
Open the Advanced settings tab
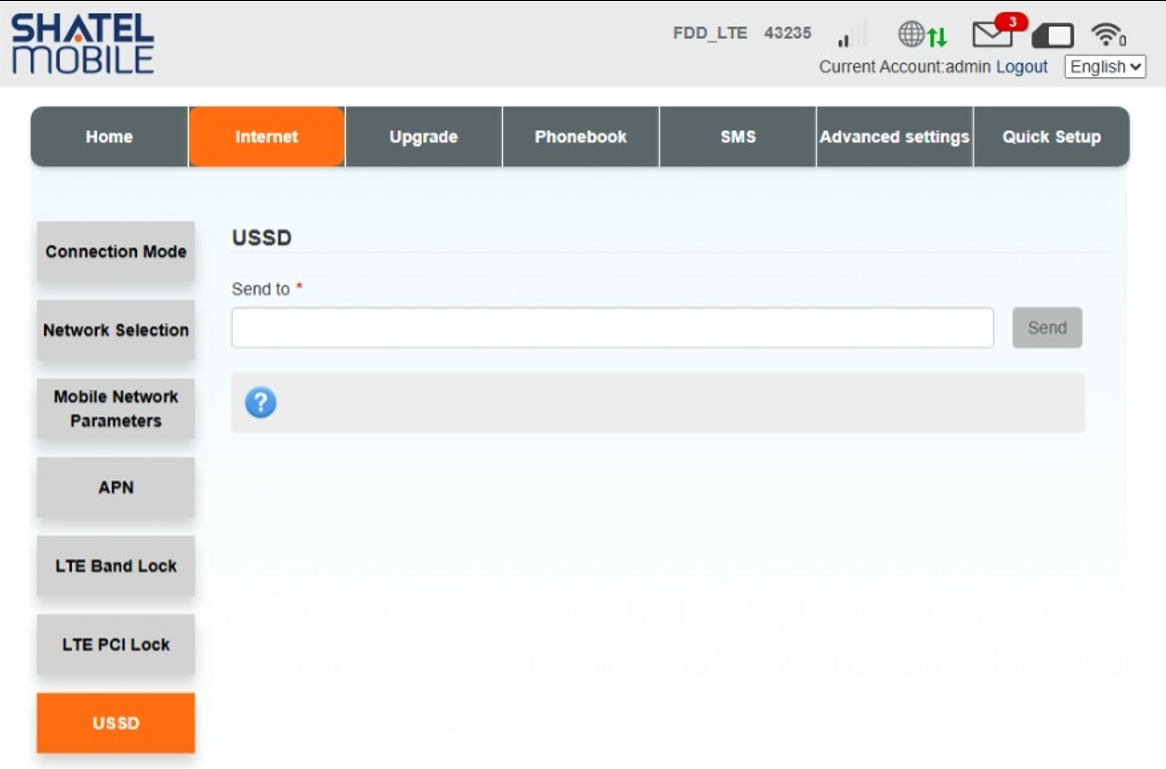(895, 137)
